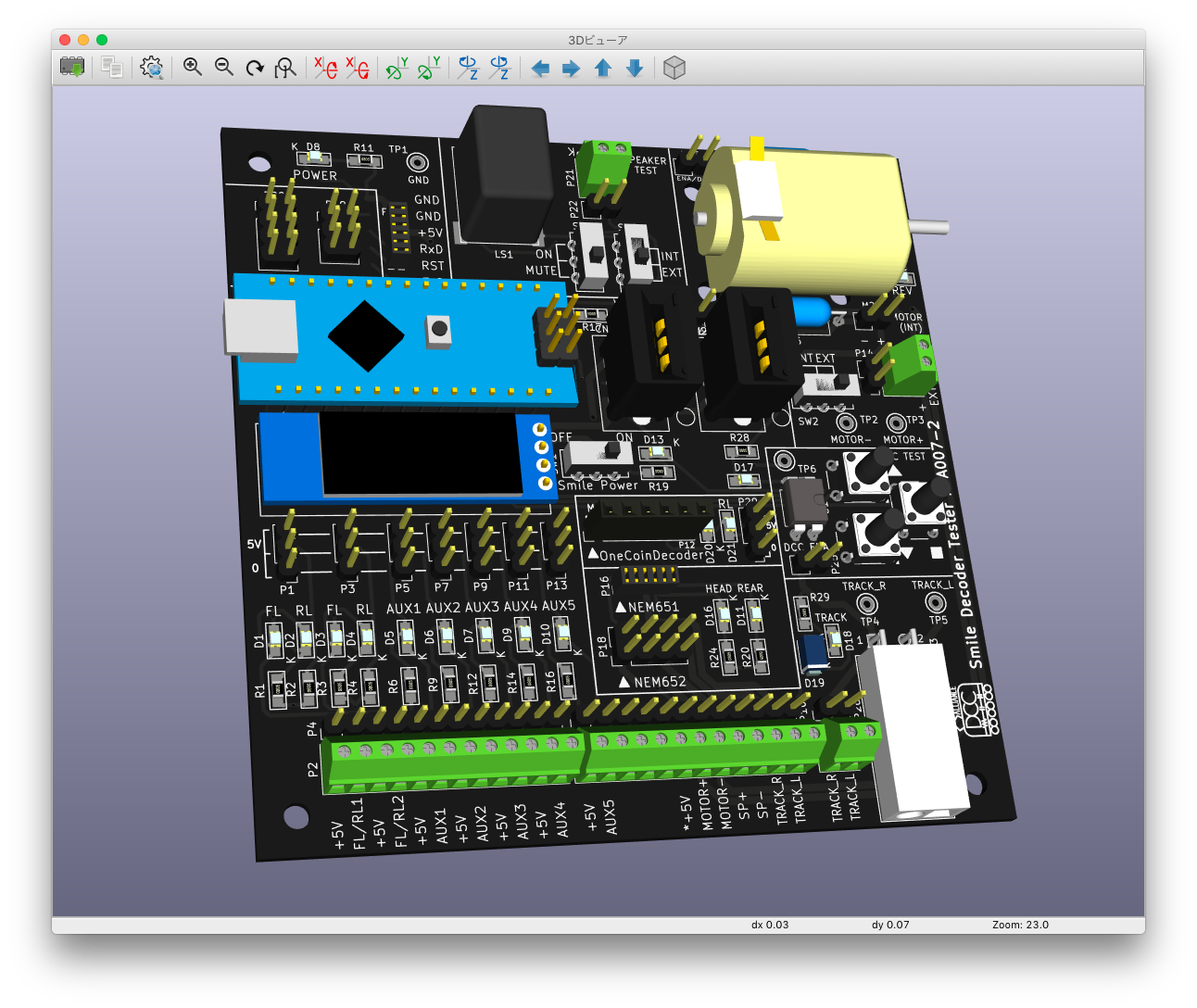Rotate Y counterclockwise with green icon
The image size is (1197, 1008).
click(x=428, y=68)
